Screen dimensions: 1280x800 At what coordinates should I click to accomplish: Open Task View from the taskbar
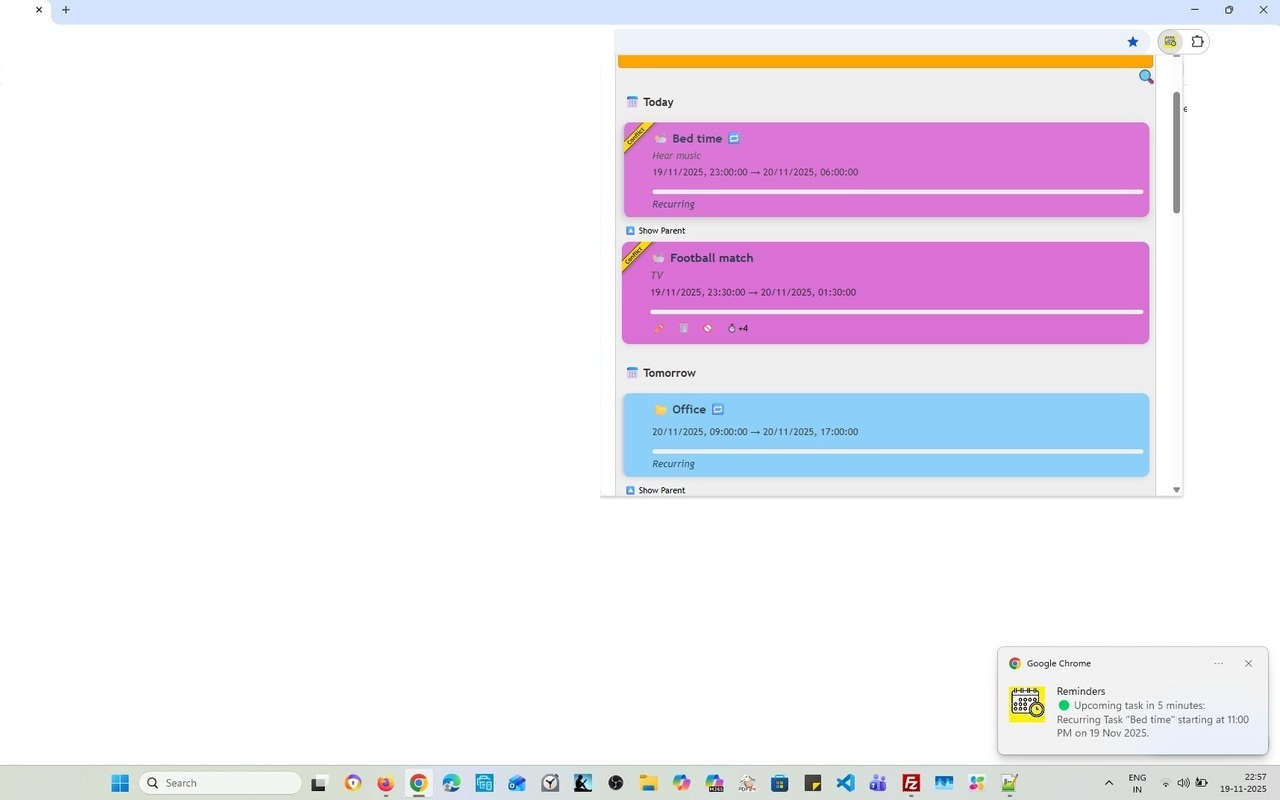coord(319,783)
